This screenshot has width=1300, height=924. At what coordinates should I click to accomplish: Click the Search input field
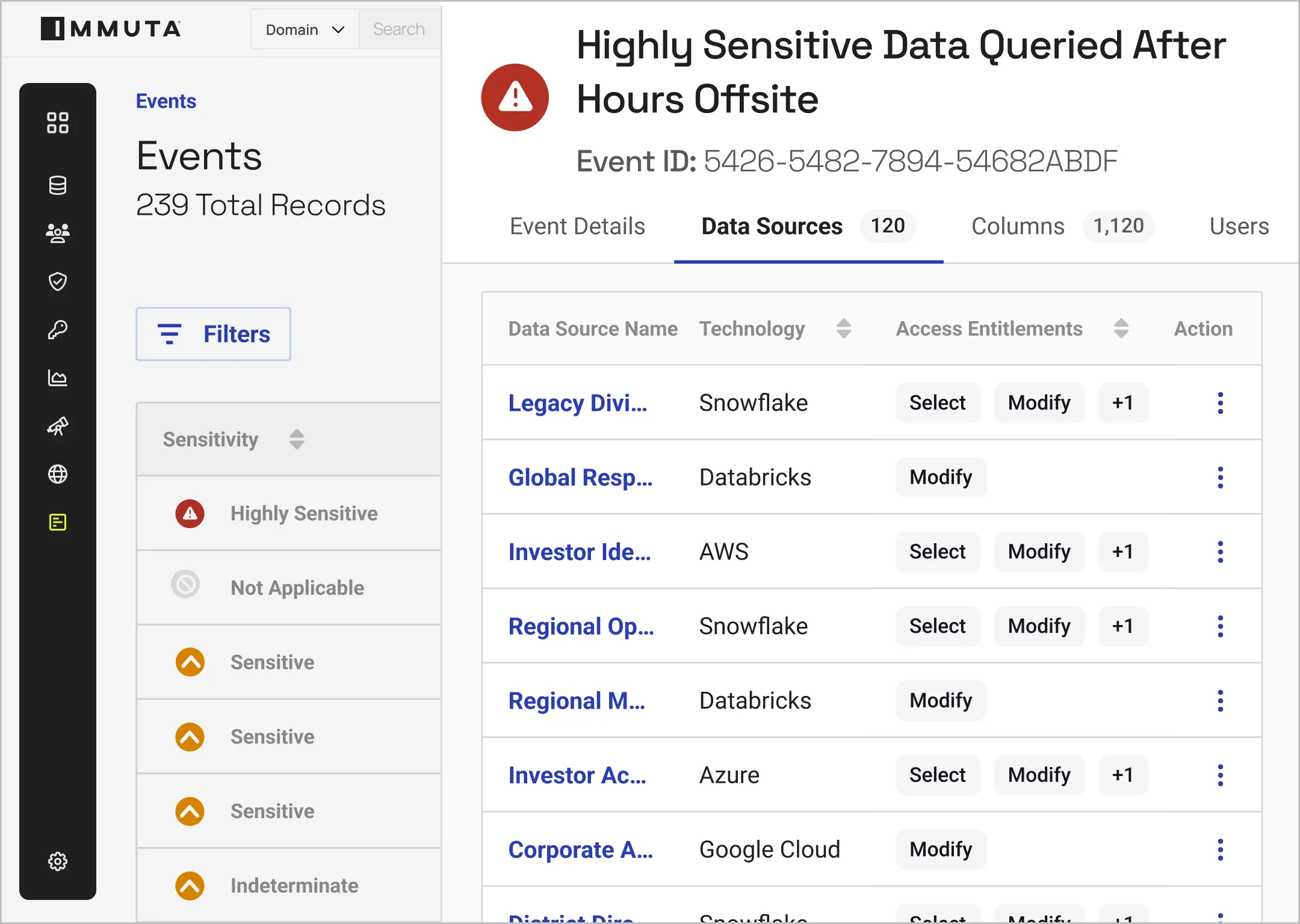point(400,29)
